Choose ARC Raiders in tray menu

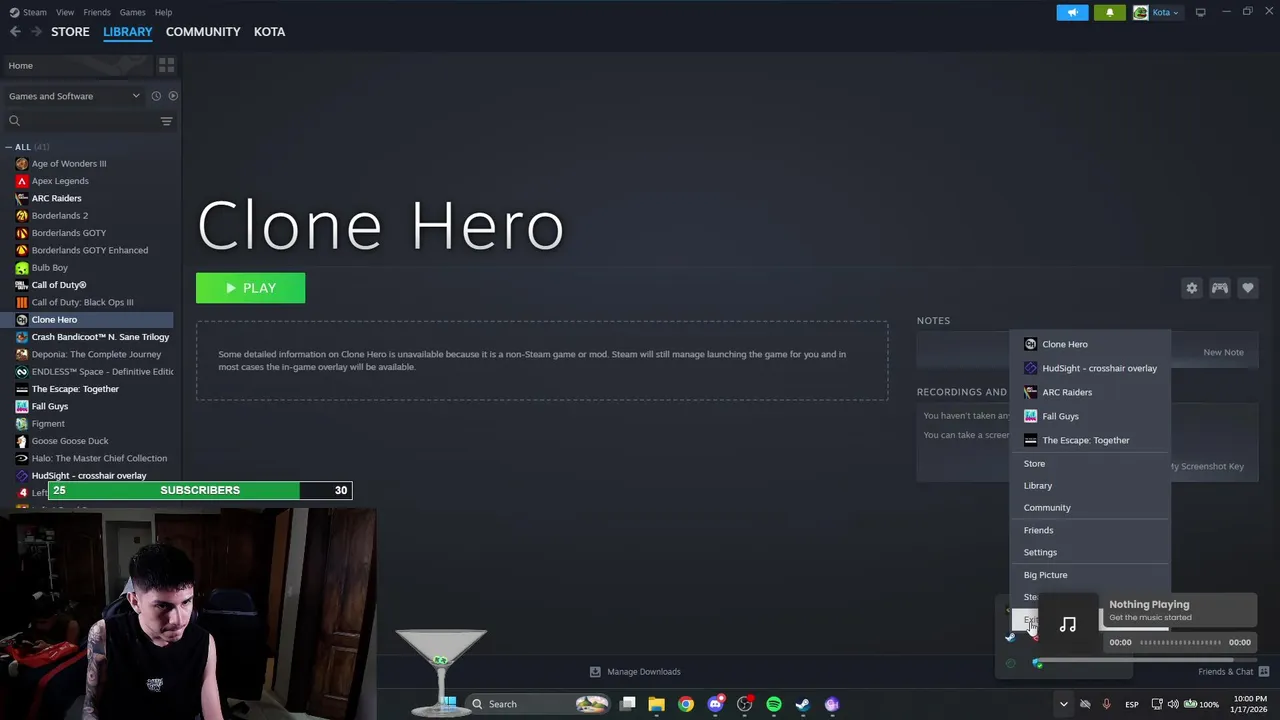[x=1090, y=392]
